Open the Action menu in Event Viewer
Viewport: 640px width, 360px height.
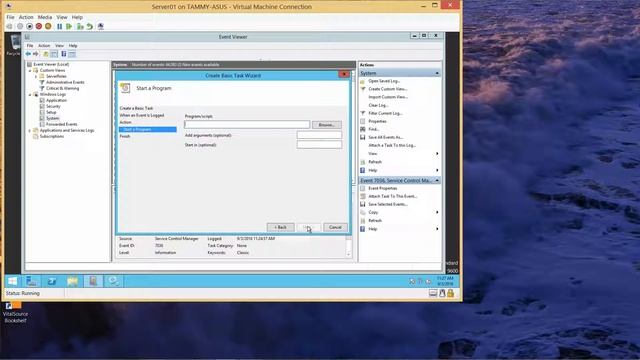[44, 46]
